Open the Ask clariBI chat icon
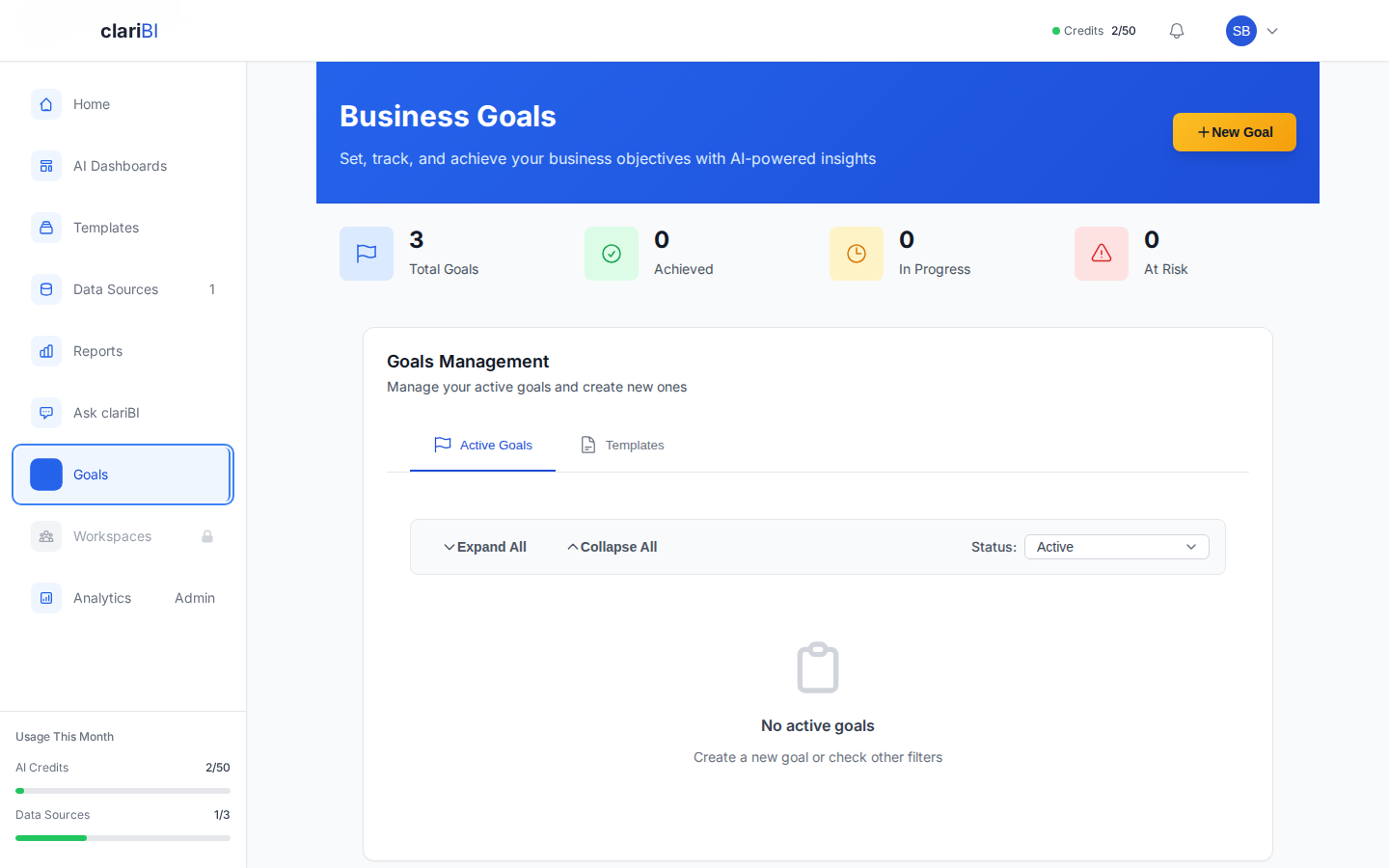This screenshot has width=1389, height=868. [x=45, y=413]
